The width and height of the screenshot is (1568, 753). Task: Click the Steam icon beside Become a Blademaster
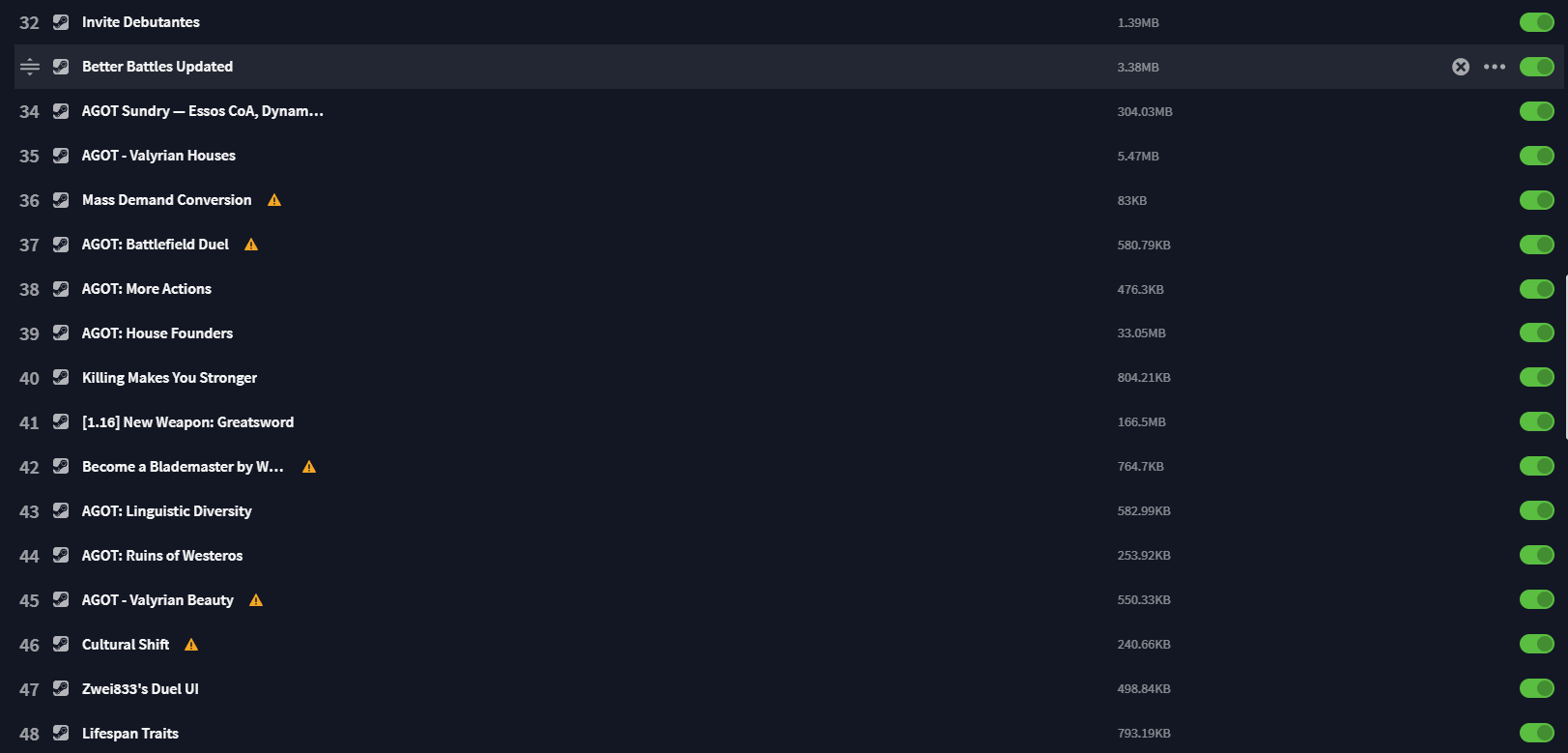click(x=61, y=467)
